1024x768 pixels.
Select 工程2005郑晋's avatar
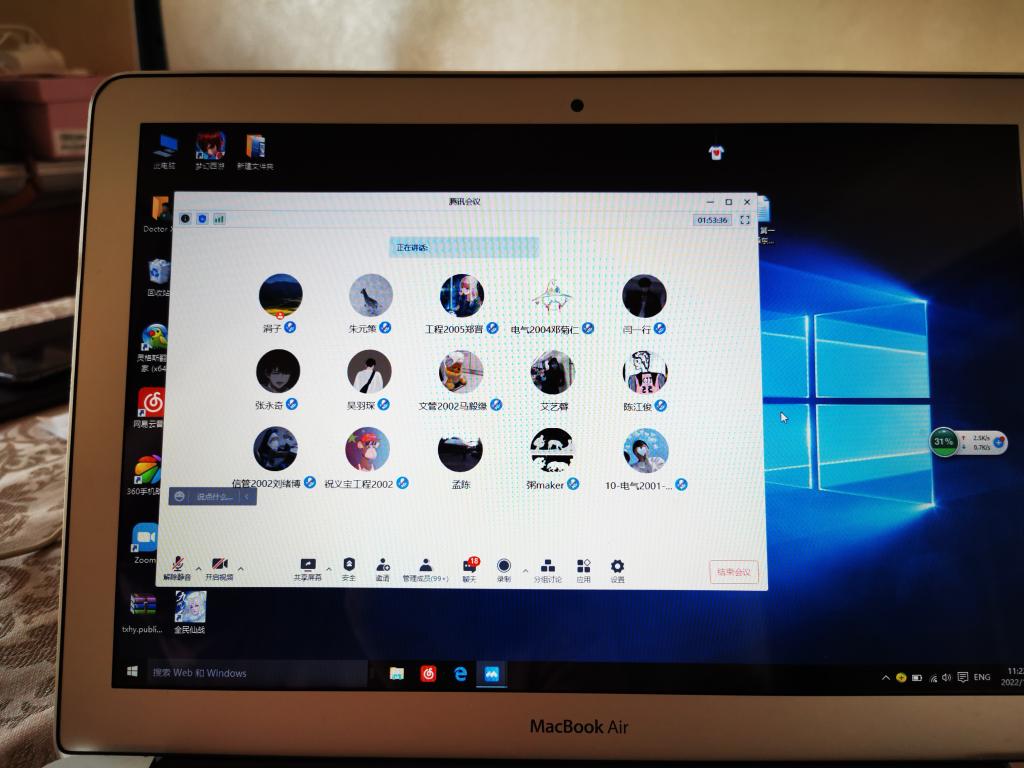click(x=462, y=296)
